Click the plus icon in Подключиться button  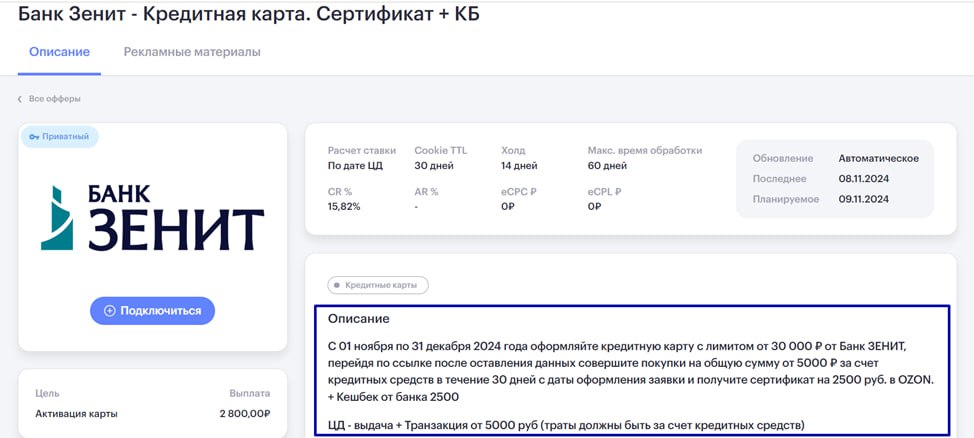point(109,311)
